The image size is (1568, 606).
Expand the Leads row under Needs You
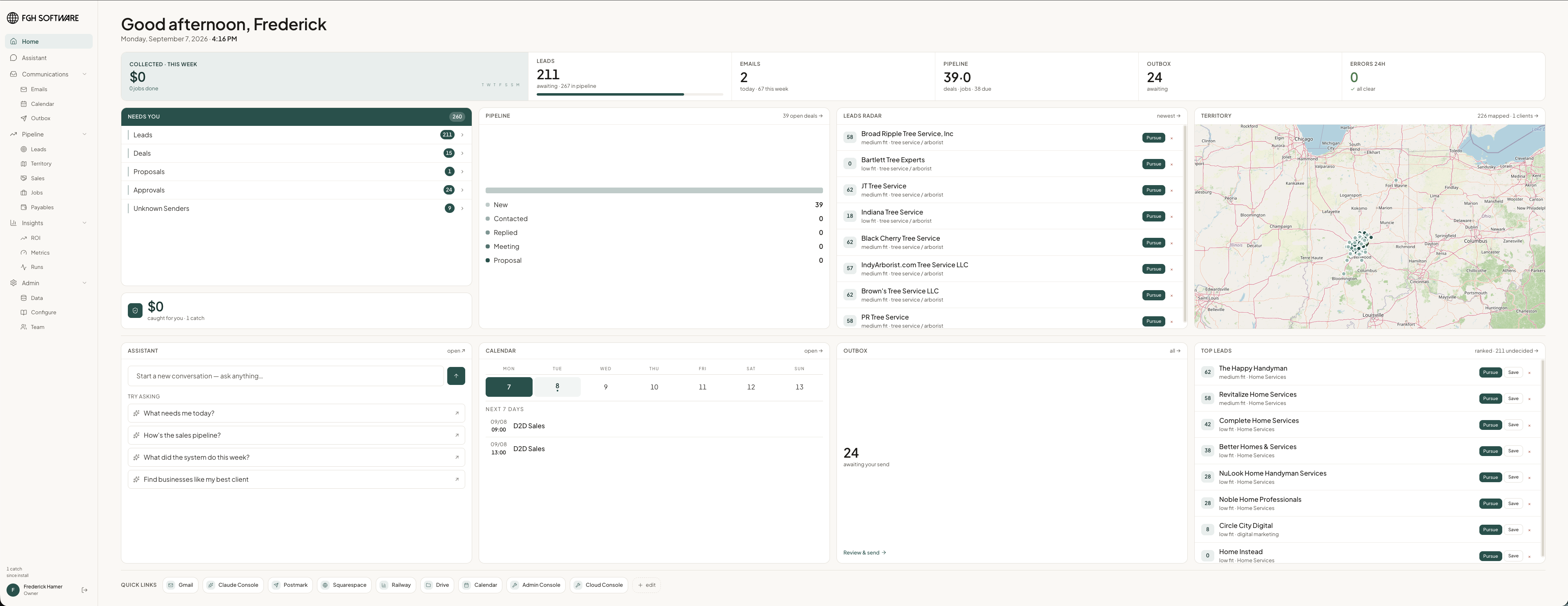[297, 135]
